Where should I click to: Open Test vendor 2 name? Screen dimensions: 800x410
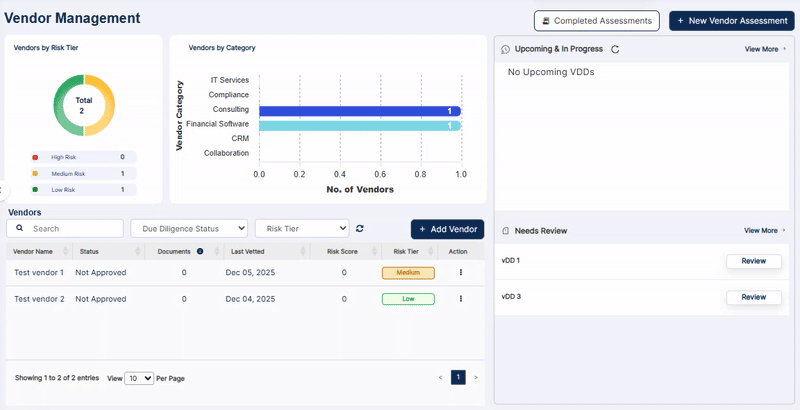(x=39, y=299)
